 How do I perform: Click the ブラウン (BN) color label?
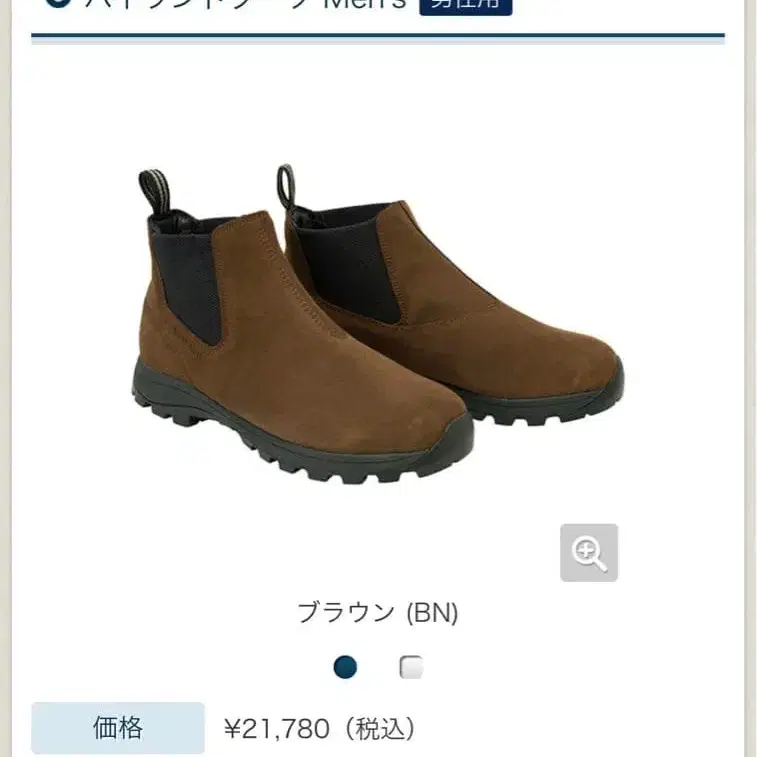pos(378,613)
